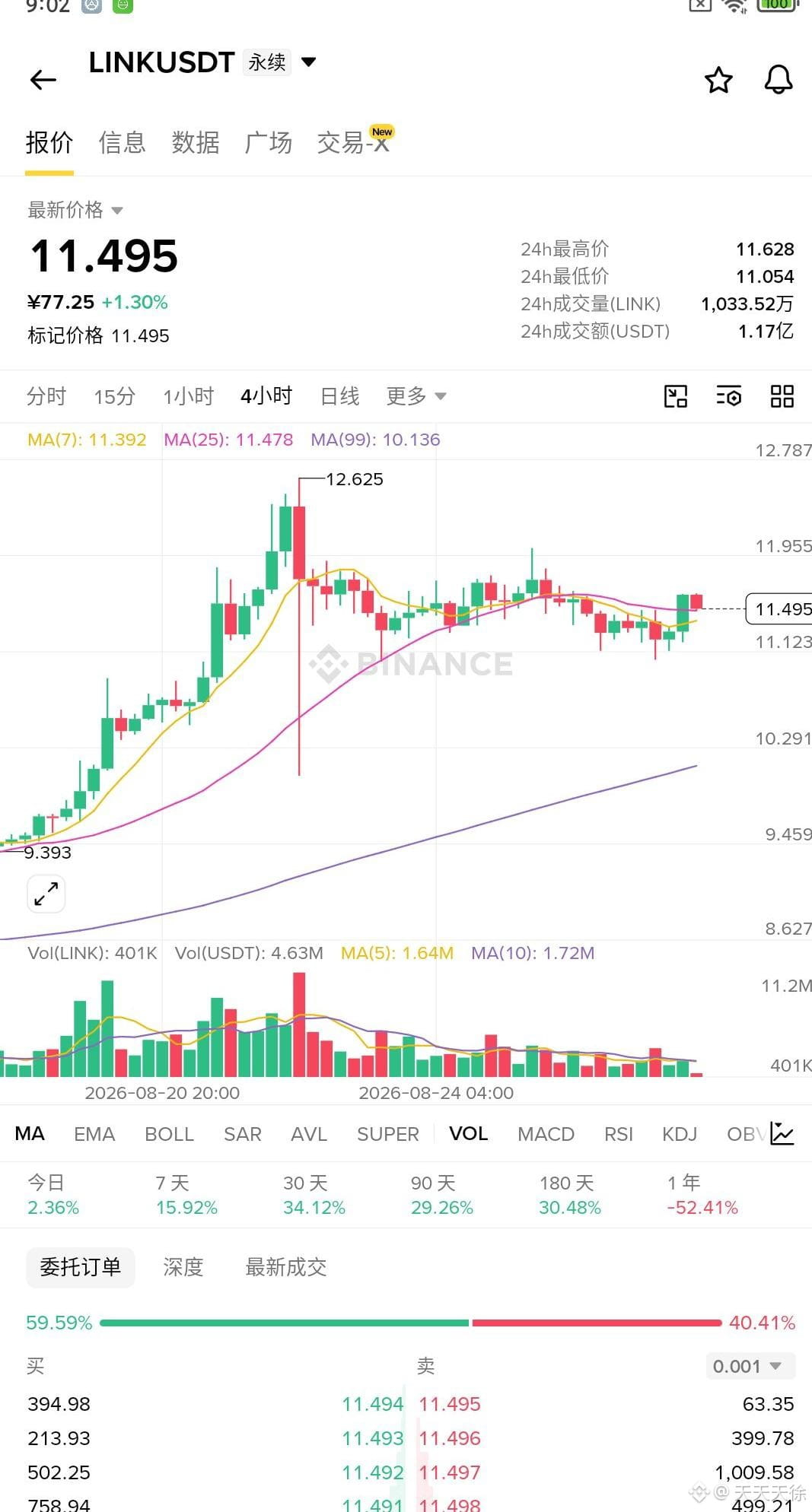
Task: Select the 15分 timeframe
Action: 115,396
